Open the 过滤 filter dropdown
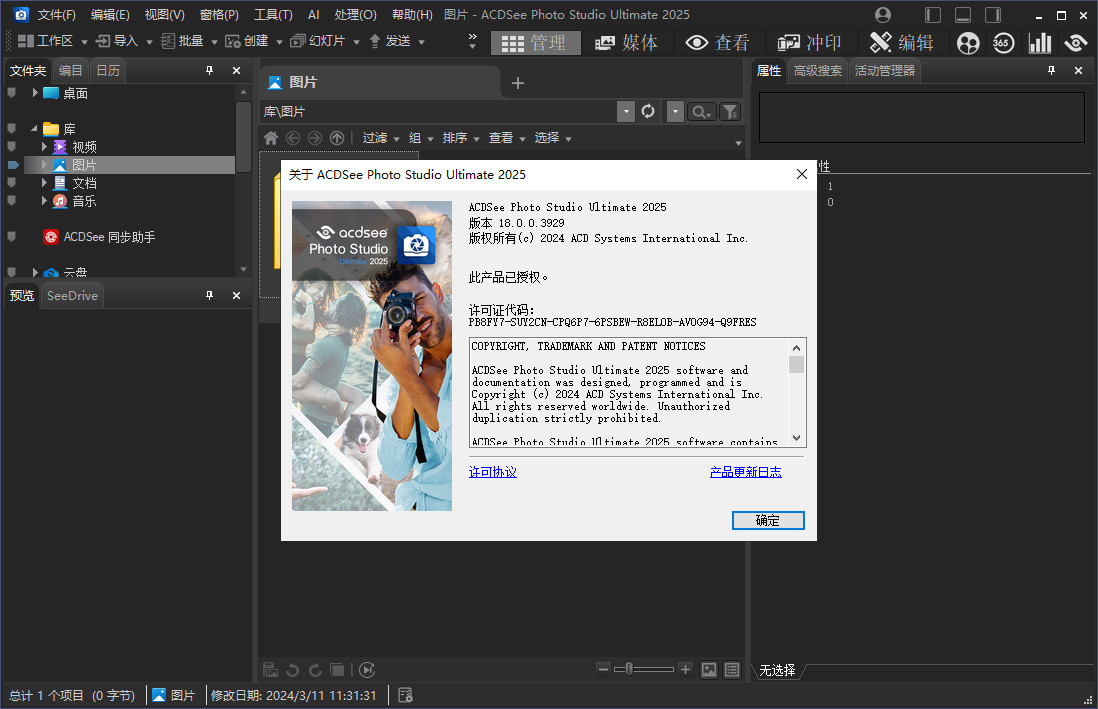The width and height of the screenshot is (1098, 709). (x=380, y=138)
